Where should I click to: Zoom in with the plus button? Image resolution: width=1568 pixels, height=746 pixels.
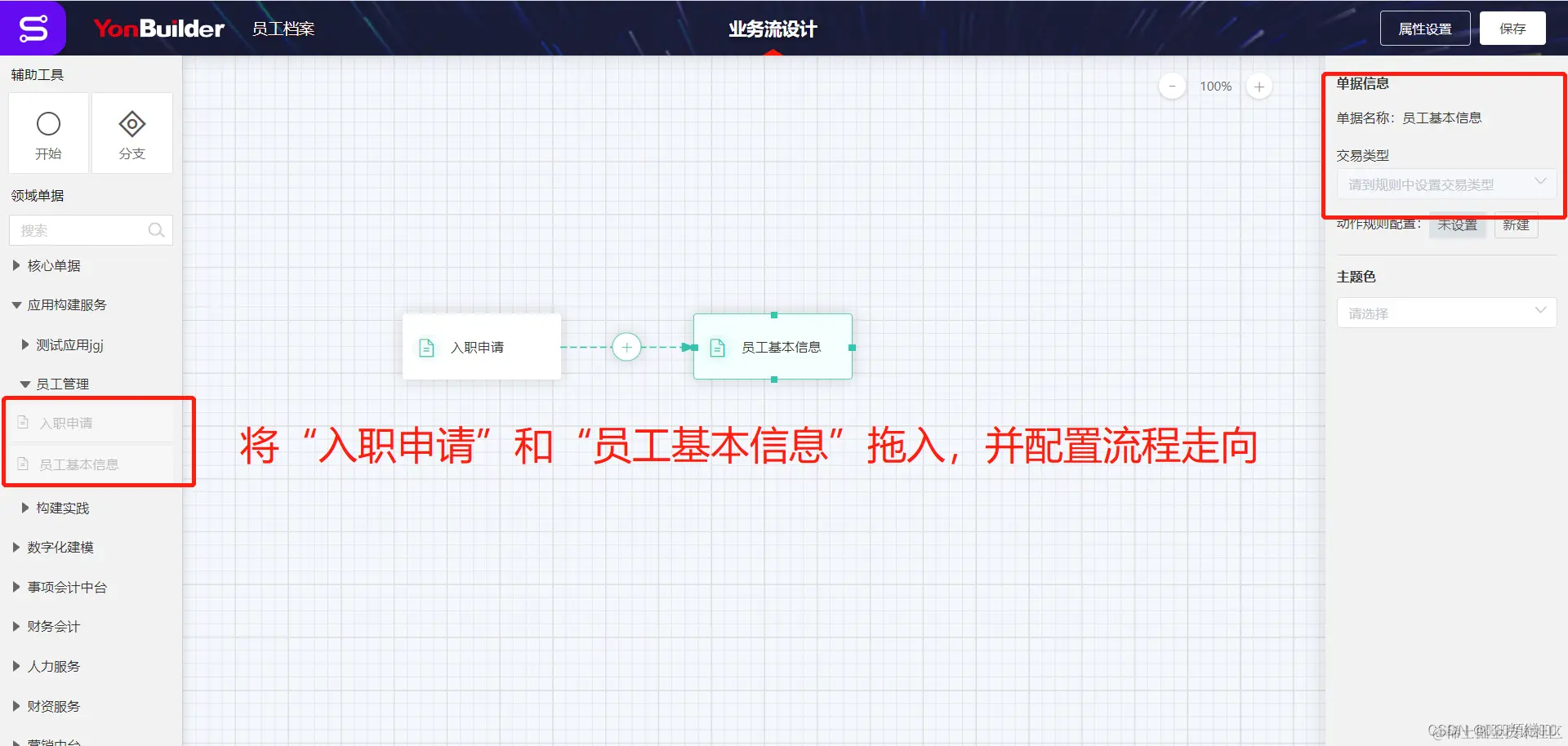pyautogui.click(x=1259, y=87)
